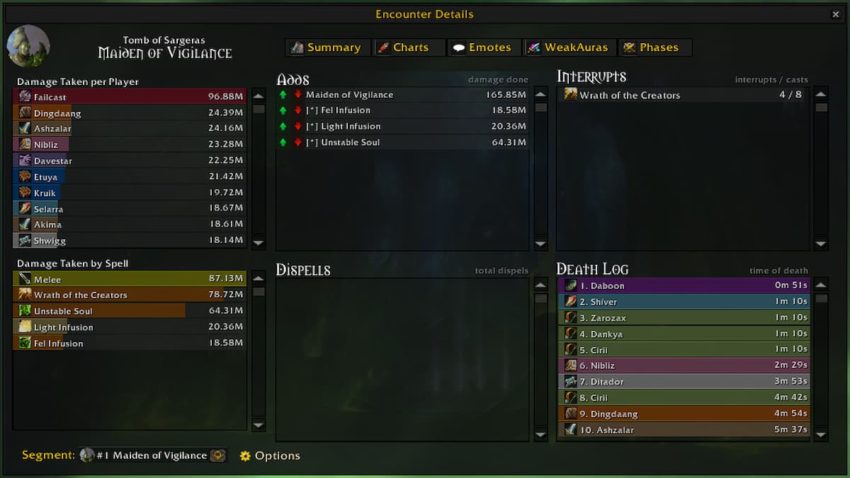Open the Phases tab
The image size is (850, 478).
coord(655,48)
